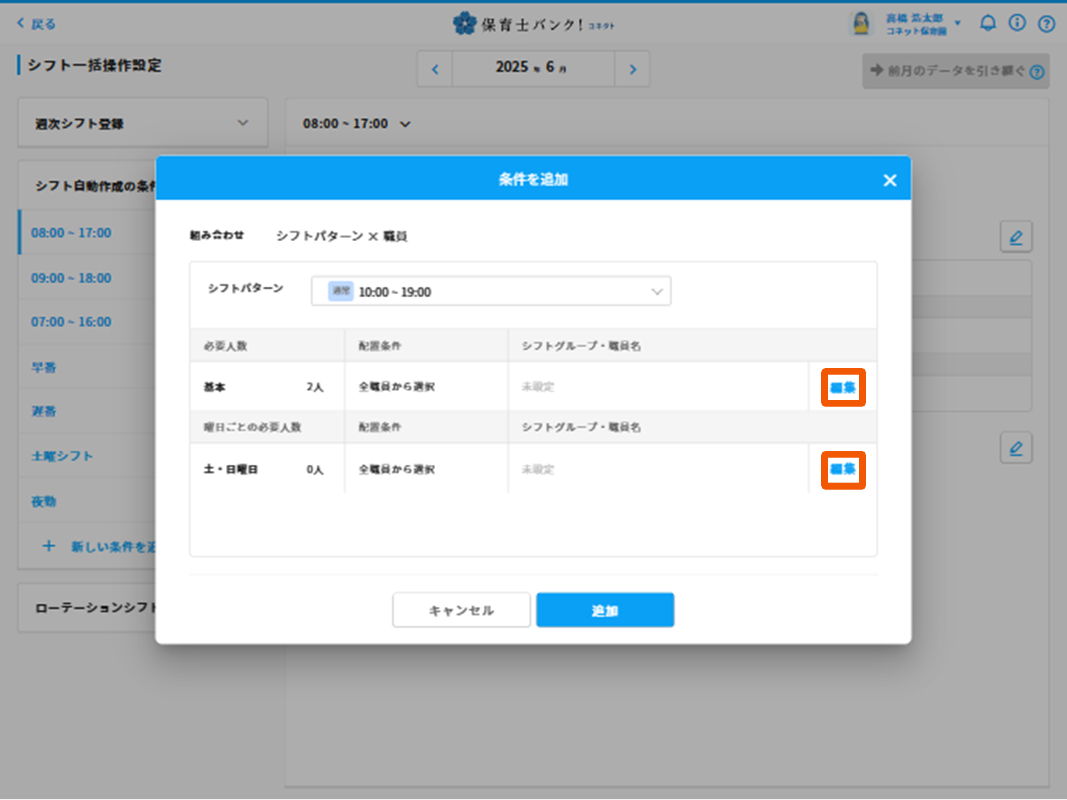This screenshot has width=1067, height=800.
Task: Open the info circle icon in header
Action: point(1017,23)
